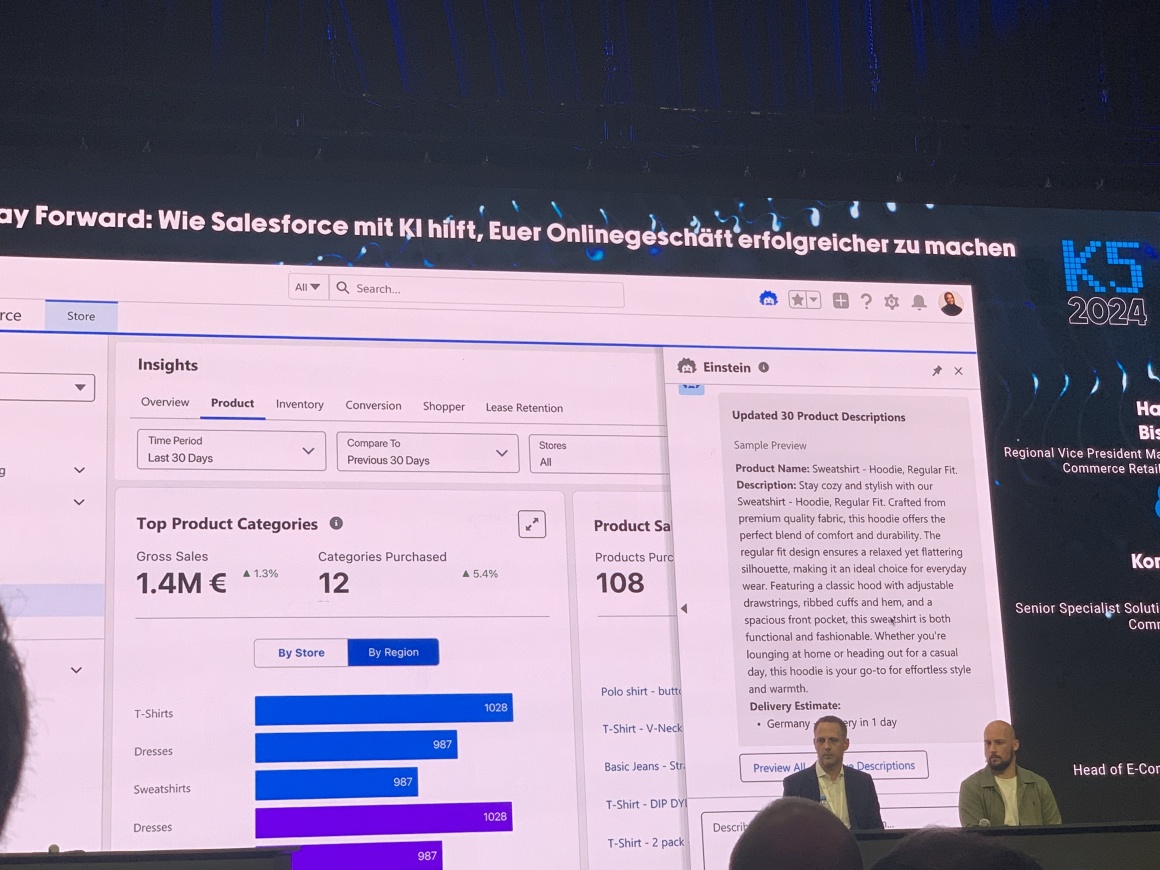Click the T-Shirts category label
1160x870 pixels.
[x=153, y=714]
